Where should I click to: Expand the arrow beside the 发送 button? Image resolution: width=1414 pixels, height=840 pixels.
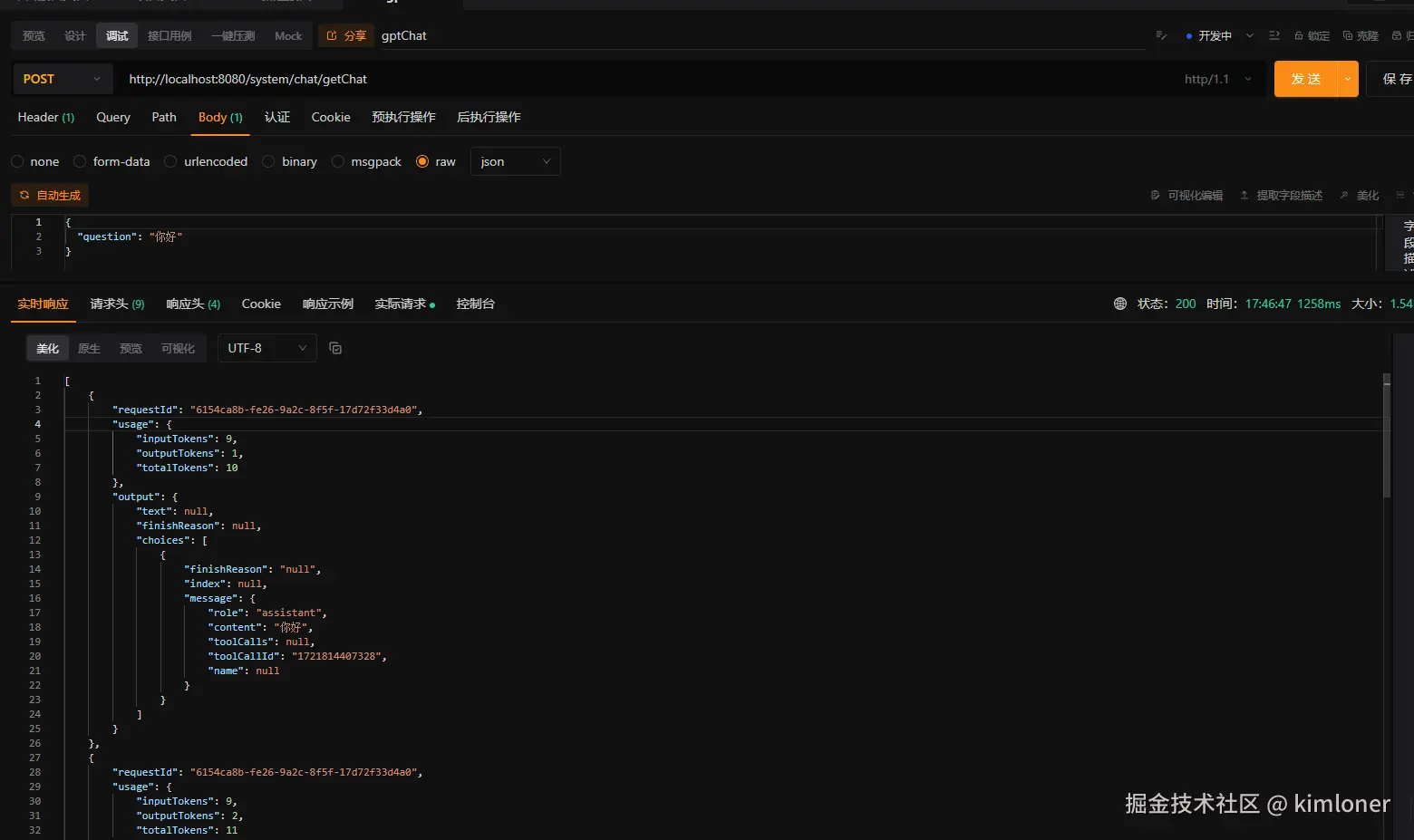coord(1348,79)
